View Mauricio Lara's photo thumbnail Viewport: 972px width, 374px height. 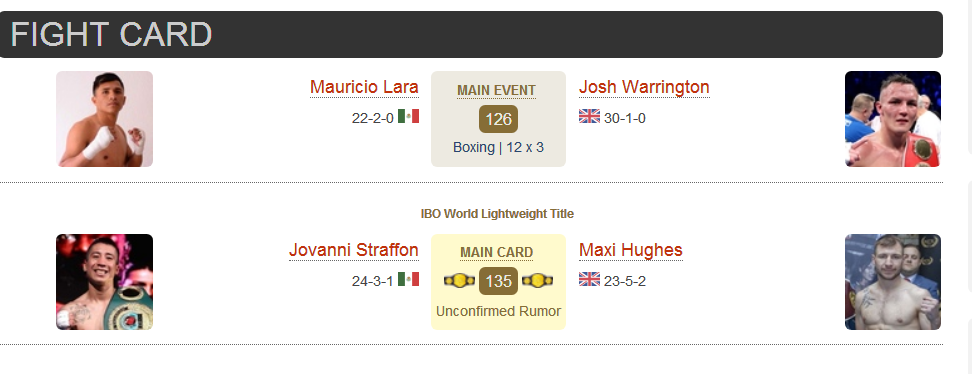pyautogui.click(x=105, y=119)
